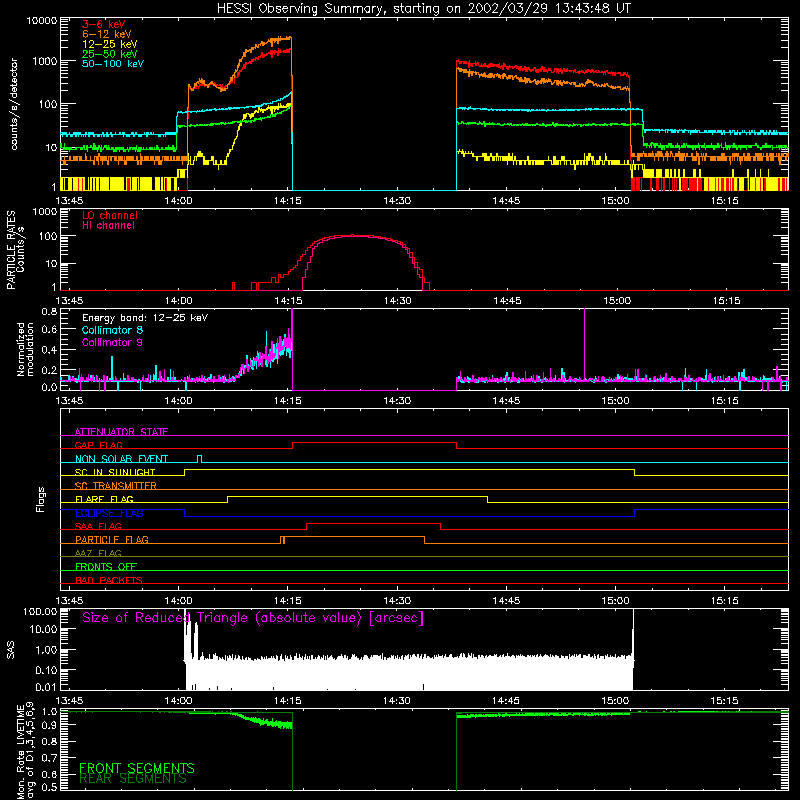Select the Collimator 9 legend label
800x800 pixels.
113,342
